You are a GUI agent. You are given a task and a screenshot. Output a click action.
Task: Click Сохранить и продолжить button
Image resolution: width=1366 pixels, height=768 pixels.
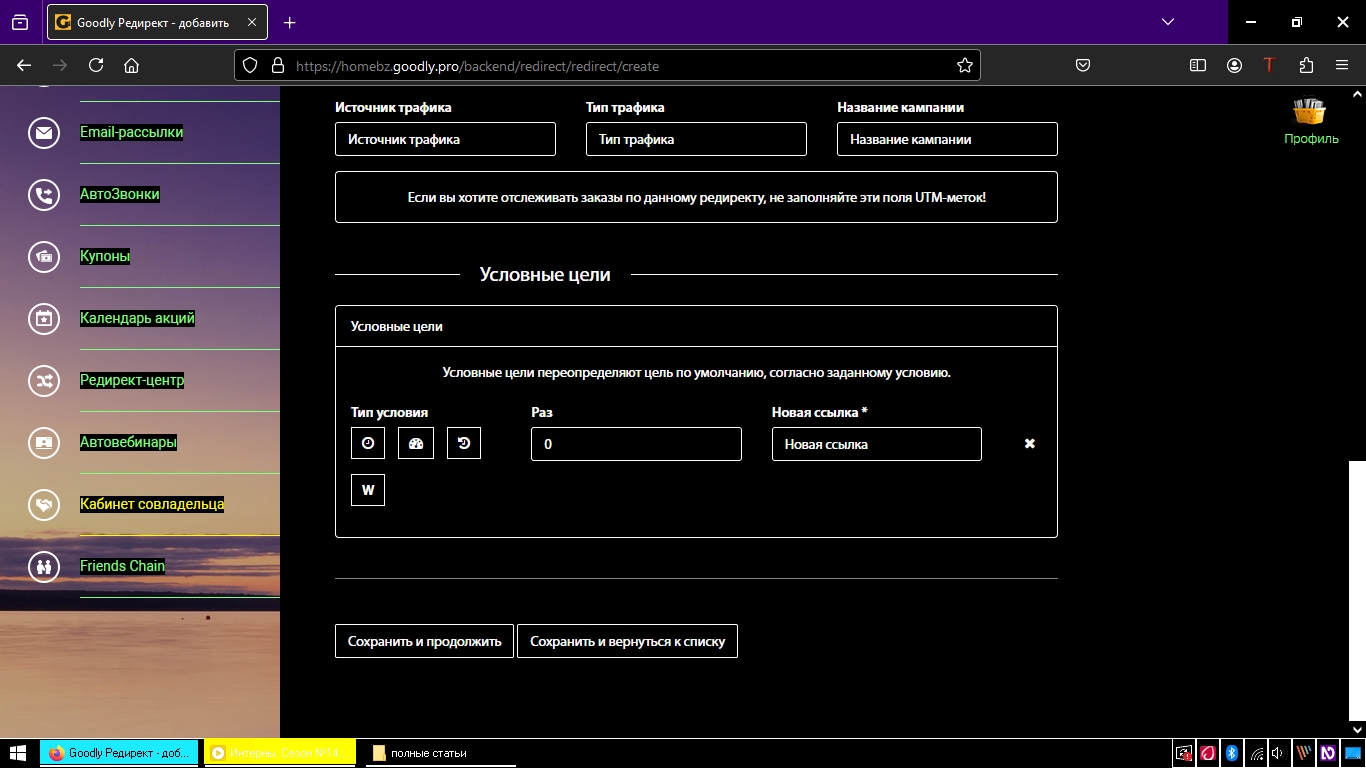pyautogui.click(x=424, y=641)
